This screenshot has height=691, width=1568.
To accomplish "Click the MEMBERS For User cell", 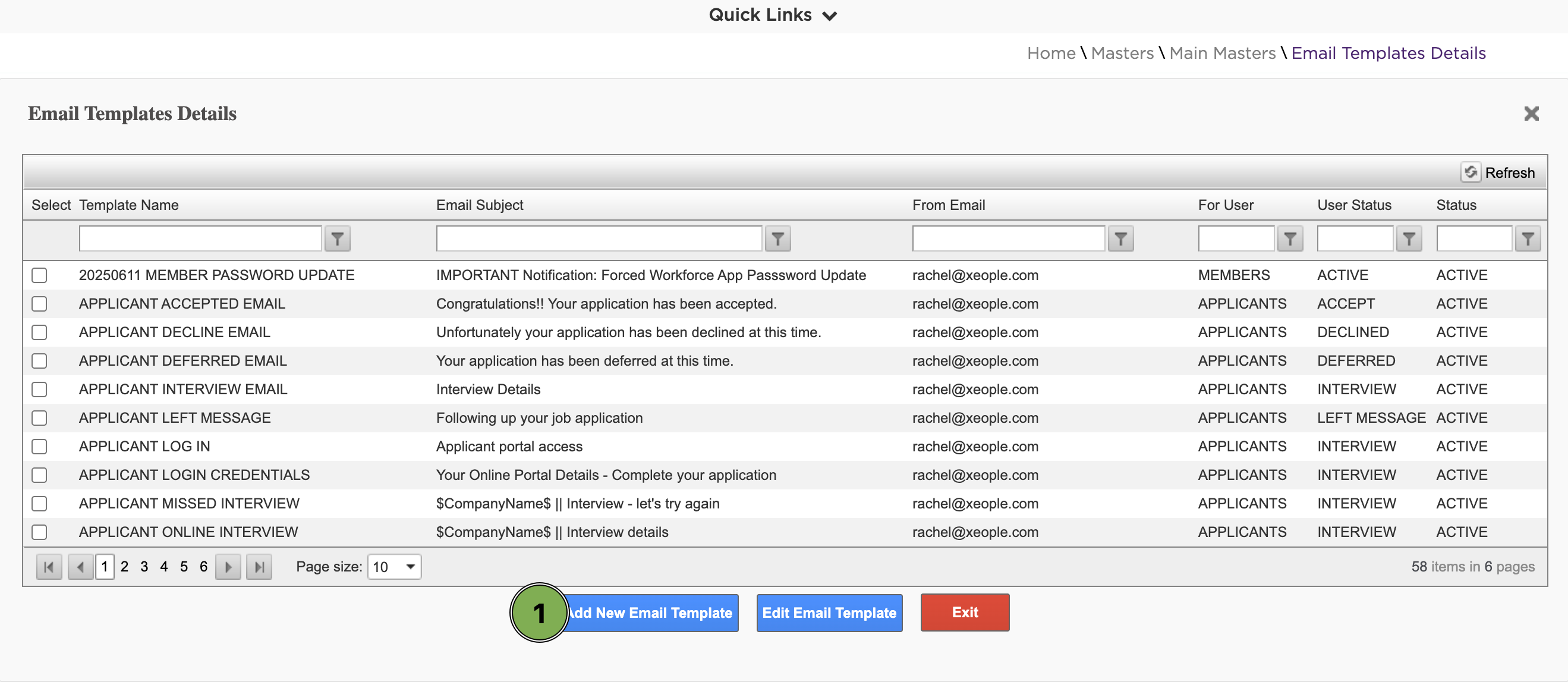I will pos(1234,275).
